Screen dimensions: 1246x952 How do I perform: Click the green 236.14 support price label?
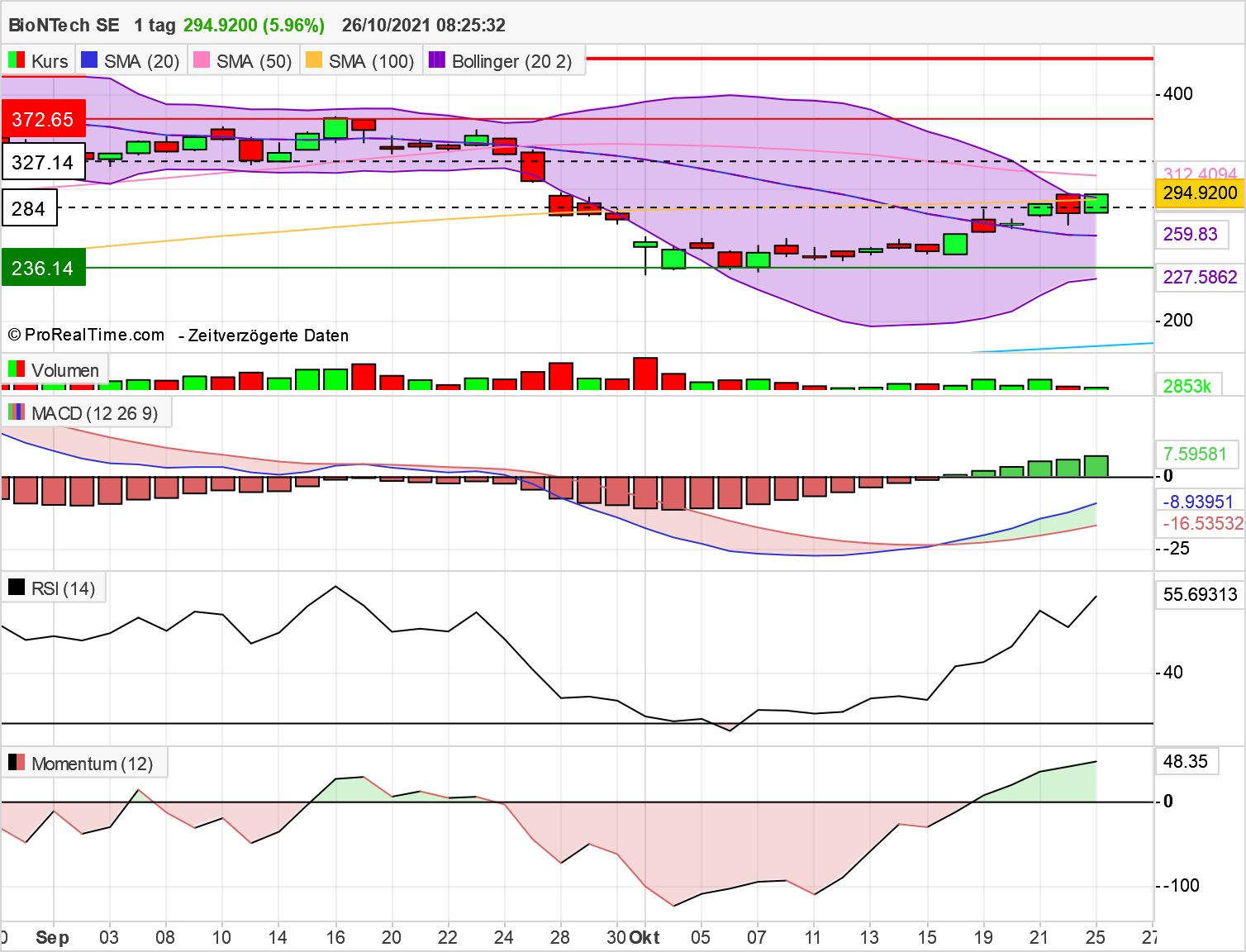pos(43,269)
